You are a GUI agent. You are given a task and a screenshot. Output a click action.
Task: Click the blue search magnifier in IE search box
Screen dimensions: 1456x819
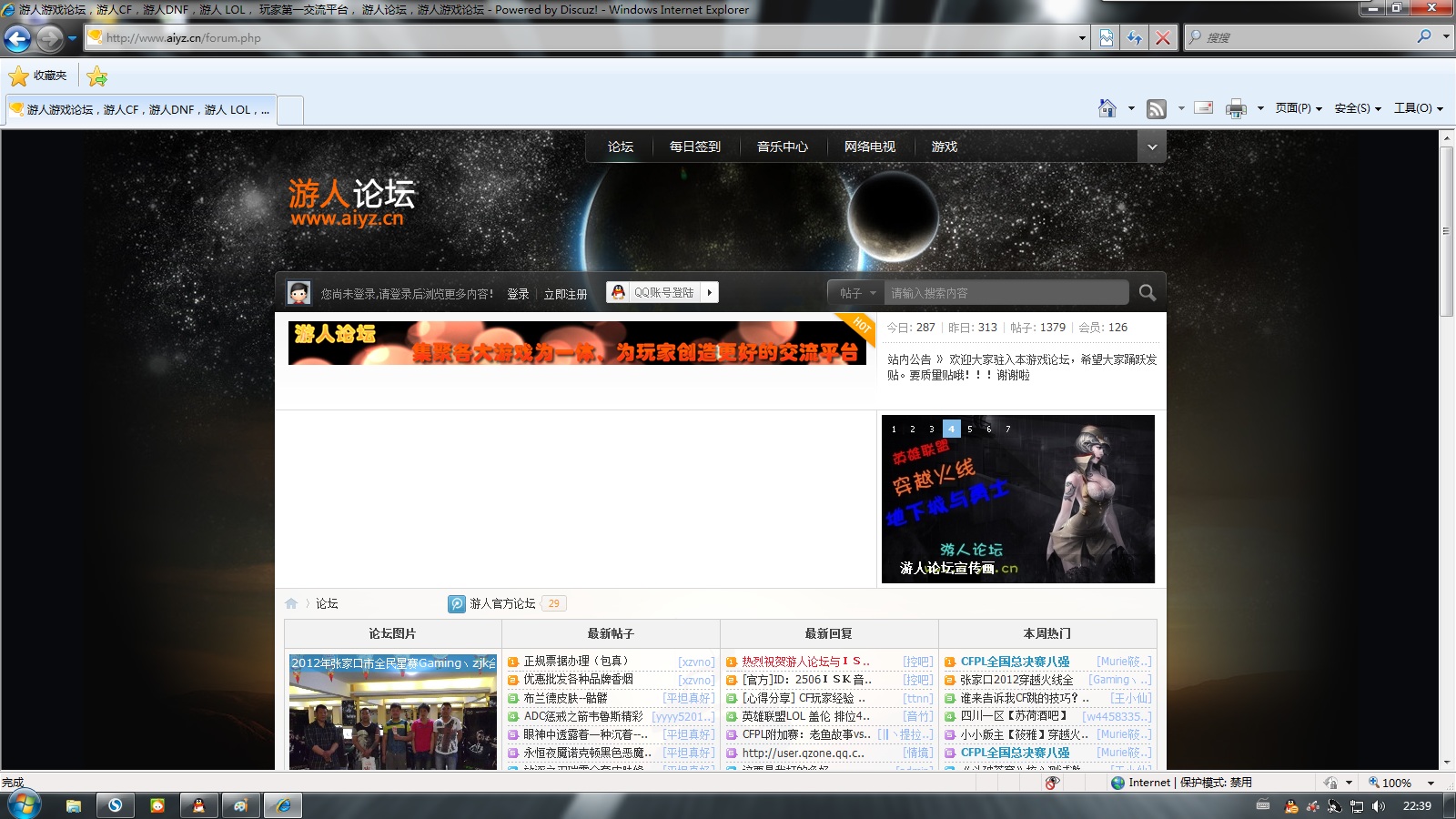click(1424, 36)
